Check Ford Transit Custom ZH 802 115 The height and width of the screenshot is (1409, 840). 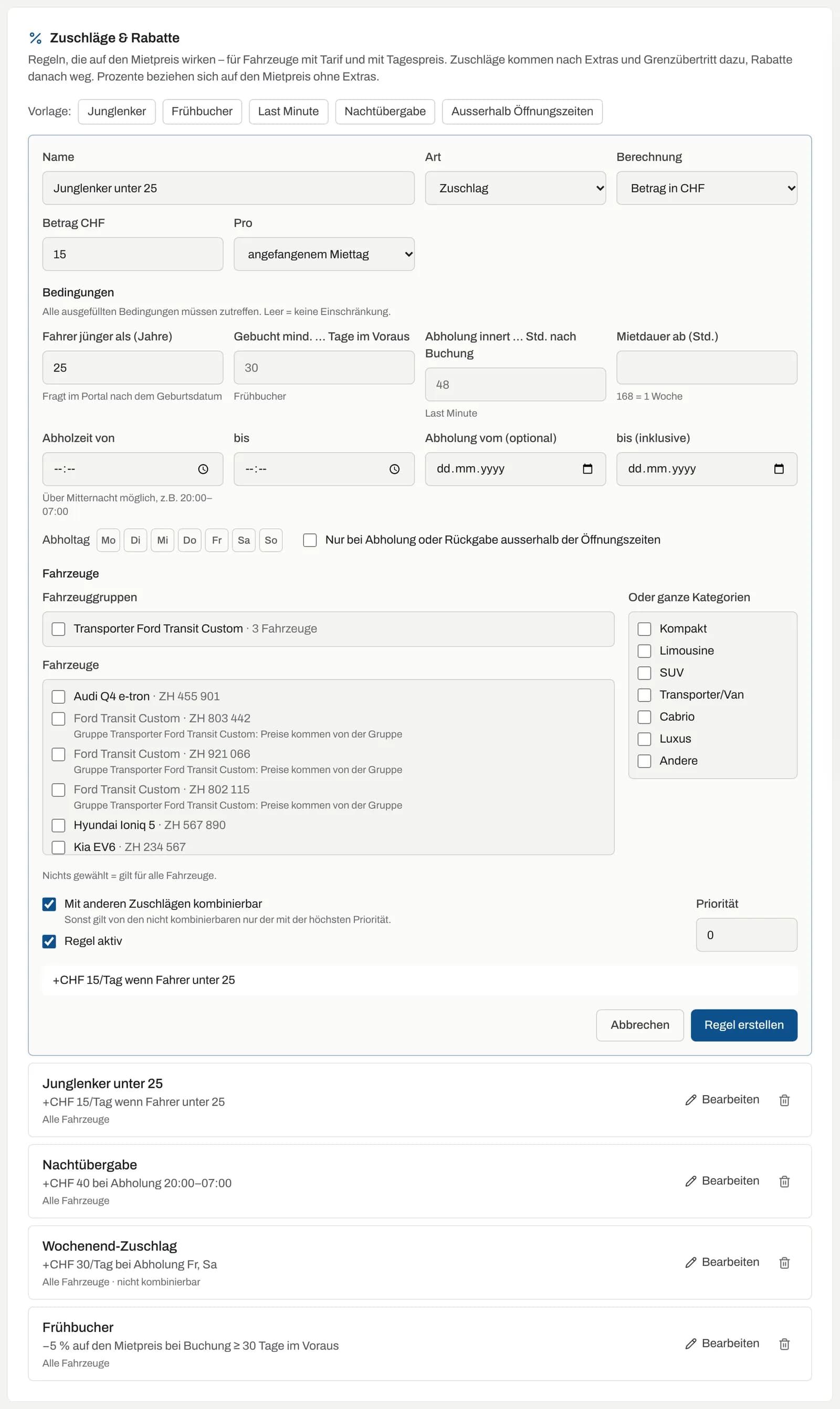[58, 790]
